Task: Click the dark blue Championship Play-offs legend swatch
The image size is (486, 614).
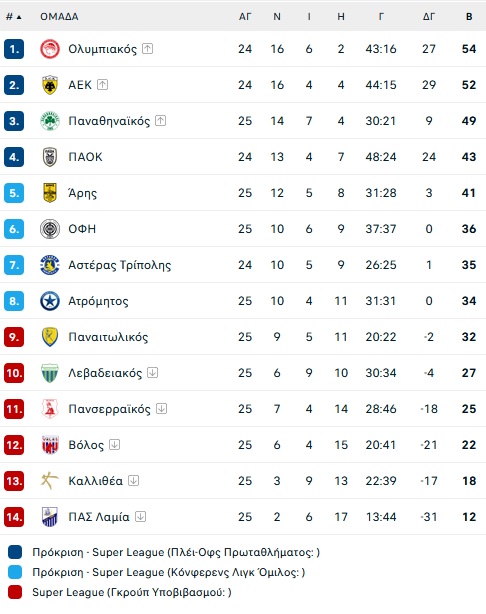Action: pyautogui.click(x=15, y=552)
